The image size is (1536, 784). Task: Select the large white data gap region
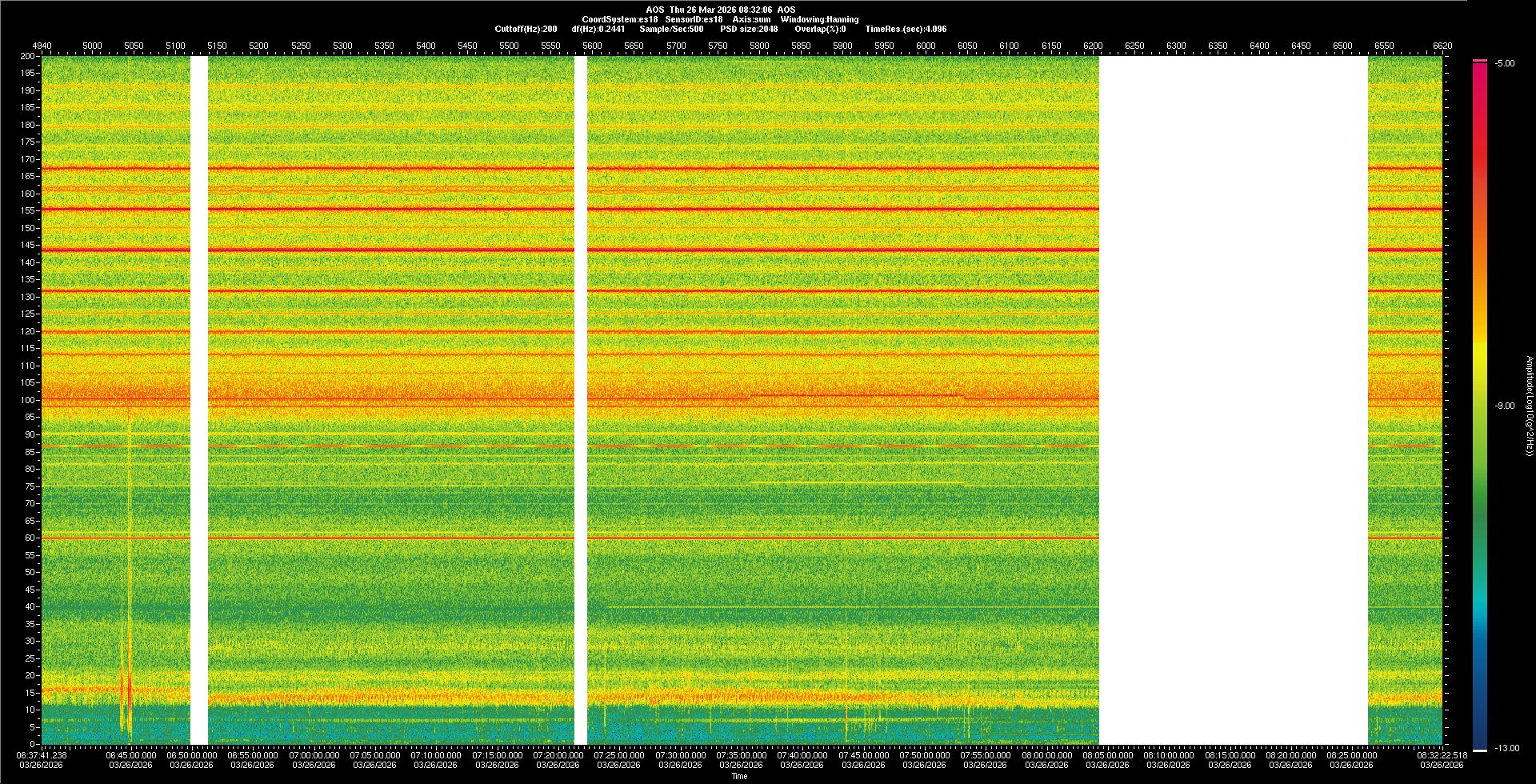[x=1233, y=400]
